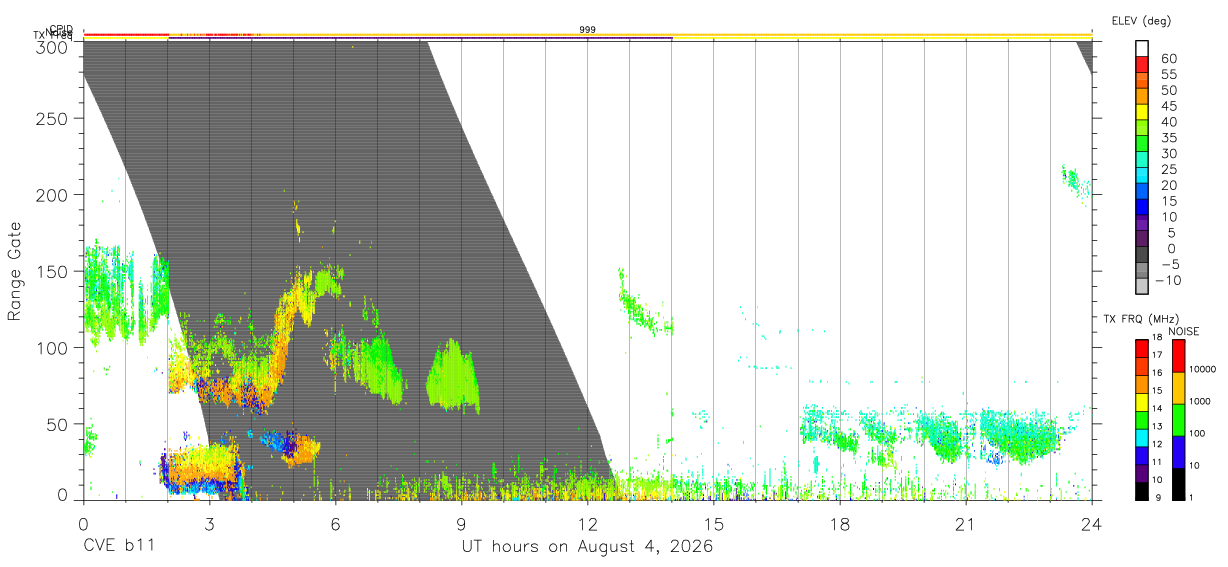This screenshot has height=567, width=1228.
Task: Click the "1000" label on the NOISE scale
Action: click(1200, 401)
